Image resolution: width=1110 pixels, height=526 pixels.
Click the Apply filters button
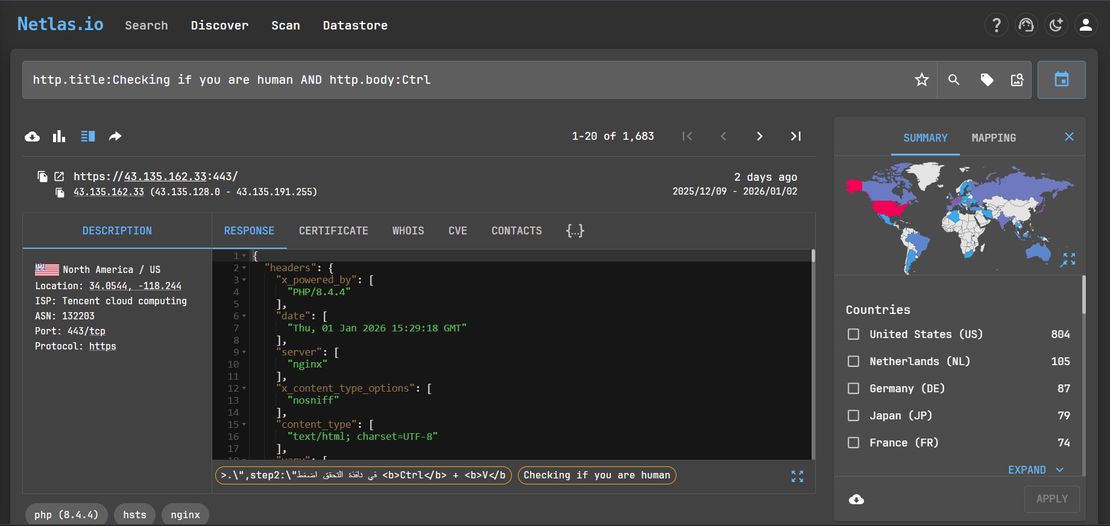pyautogui.click(x=1052, y=499)
